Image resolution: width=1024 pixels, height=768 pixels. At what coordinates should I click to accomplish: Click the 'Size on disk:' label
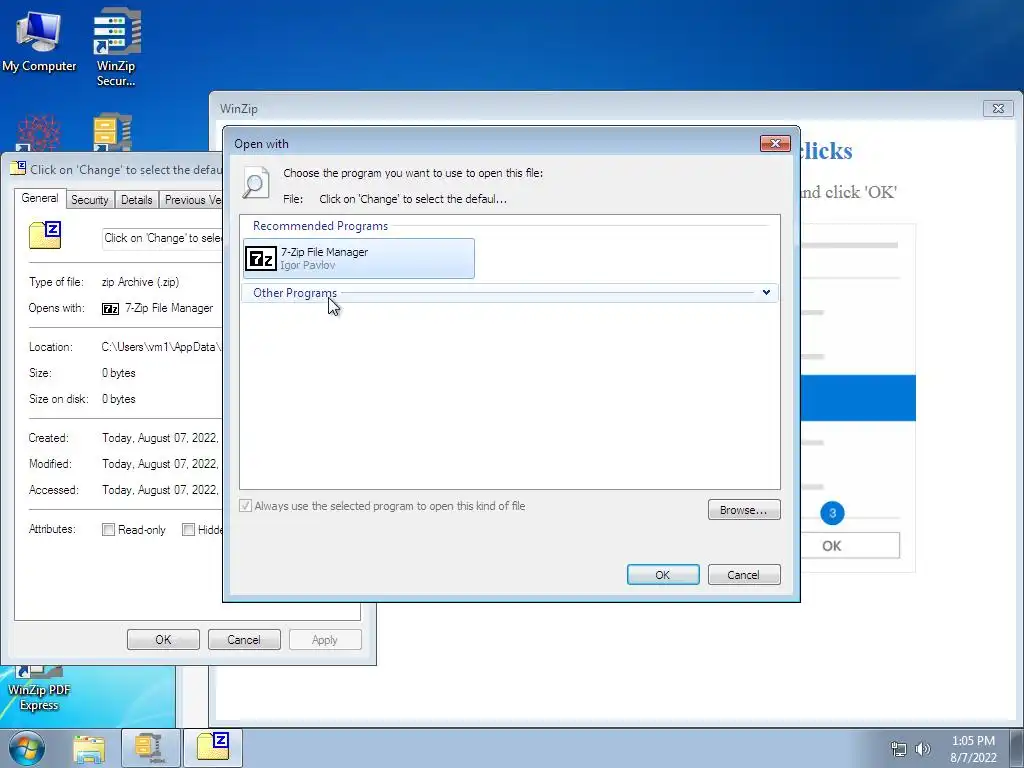(x=58, y=399)
